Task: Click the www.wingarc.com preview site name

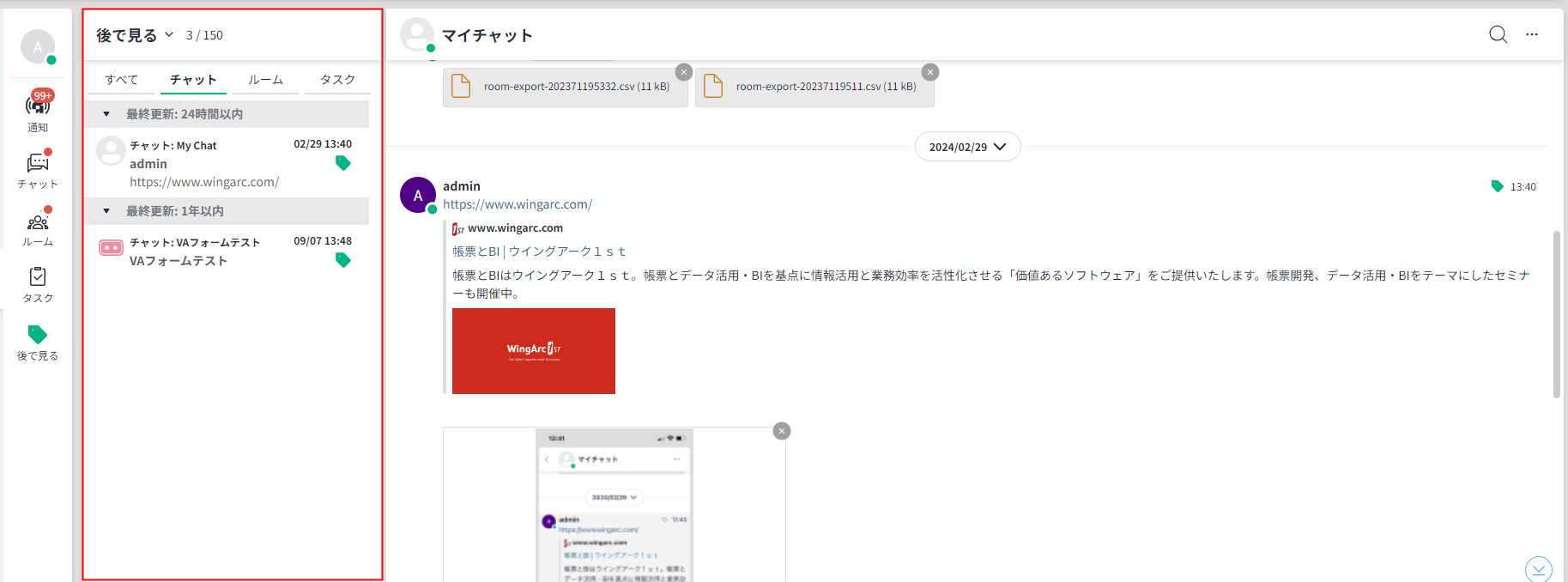Action: click(516, 228)
